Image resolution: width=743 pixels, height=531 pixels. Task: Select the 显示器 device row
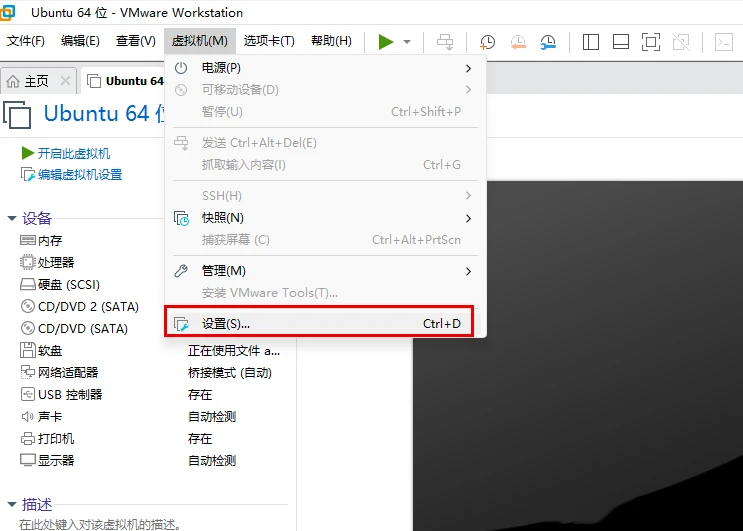point(47,460)
